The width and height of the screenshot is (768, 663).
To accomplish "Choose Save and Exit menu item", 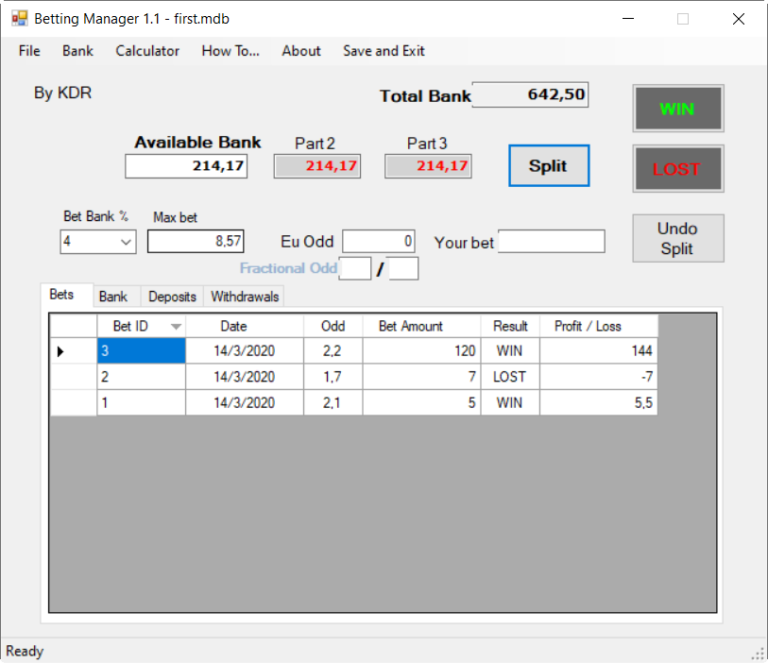I will click(384, 51).
